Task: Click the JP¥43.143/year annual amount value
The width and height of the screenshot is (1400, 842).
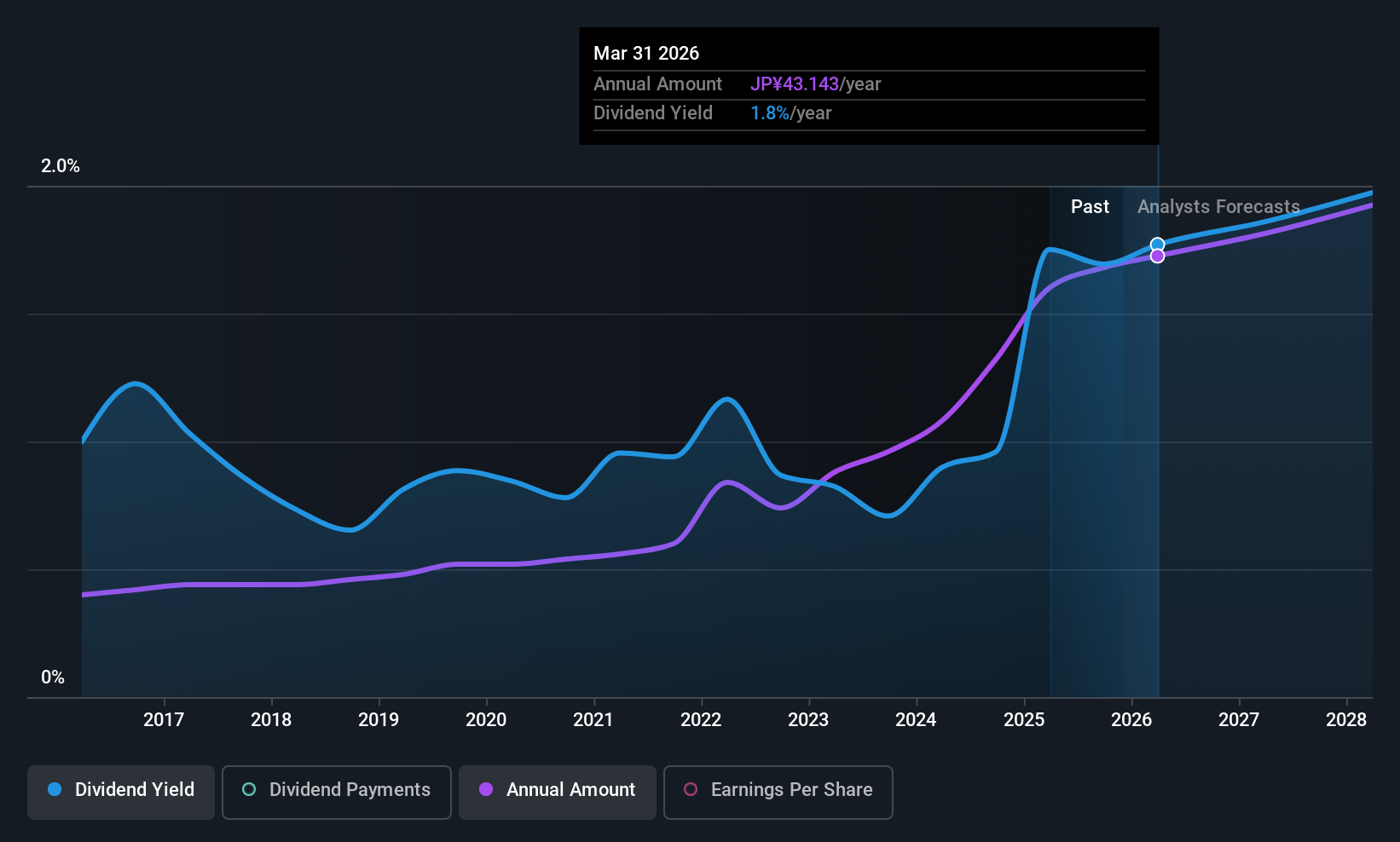Action: [x=815, y=84]
